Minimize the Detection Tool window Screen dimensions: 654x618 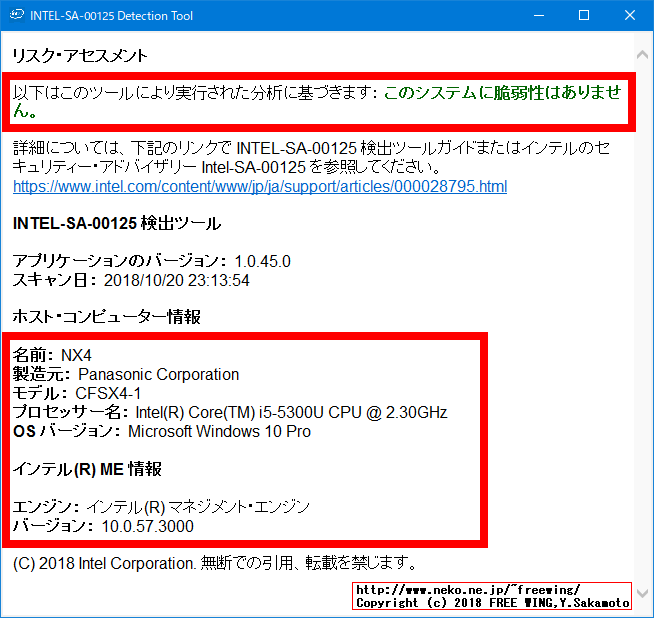tap(539, 15)
